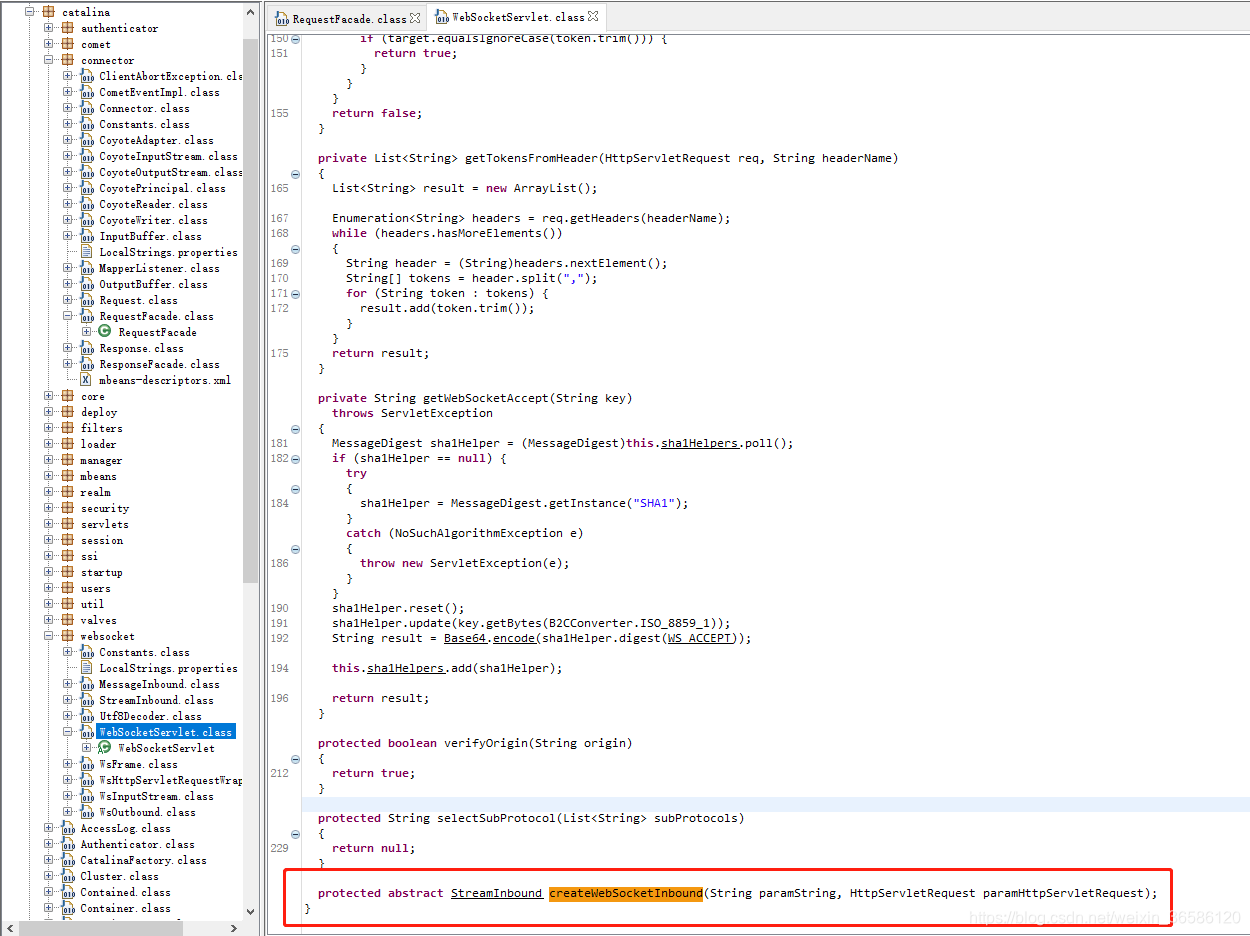Click the WebSocketServlet abstract class icon
Screen dimensions: 1250x936
click(105, 748)
